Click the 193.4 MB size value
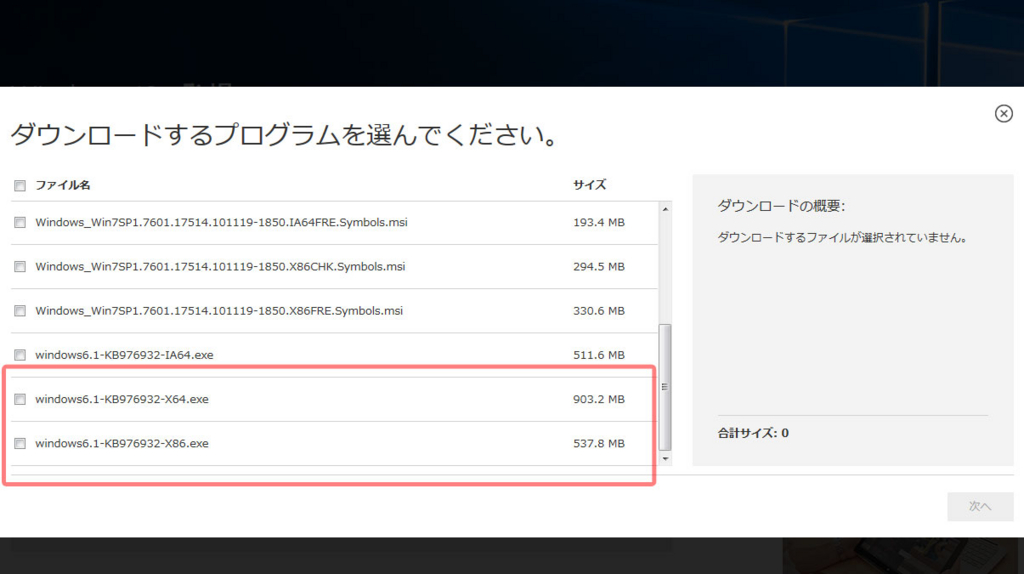1024x574 pixels. click(599, 223)
